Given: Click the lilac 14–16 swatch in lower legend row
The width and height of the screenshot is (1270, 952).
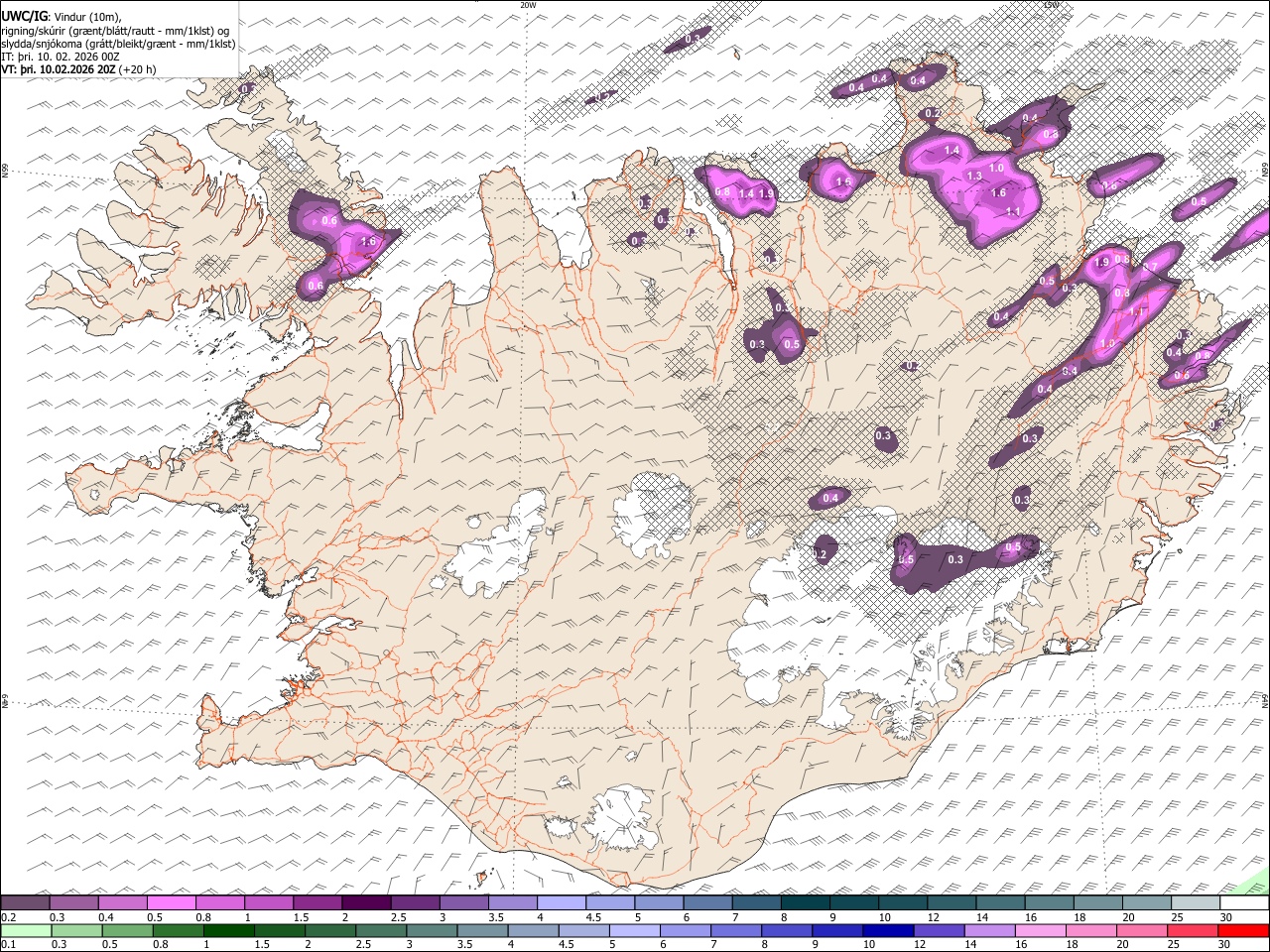Looking at the screenshot, I should point(989,930).
